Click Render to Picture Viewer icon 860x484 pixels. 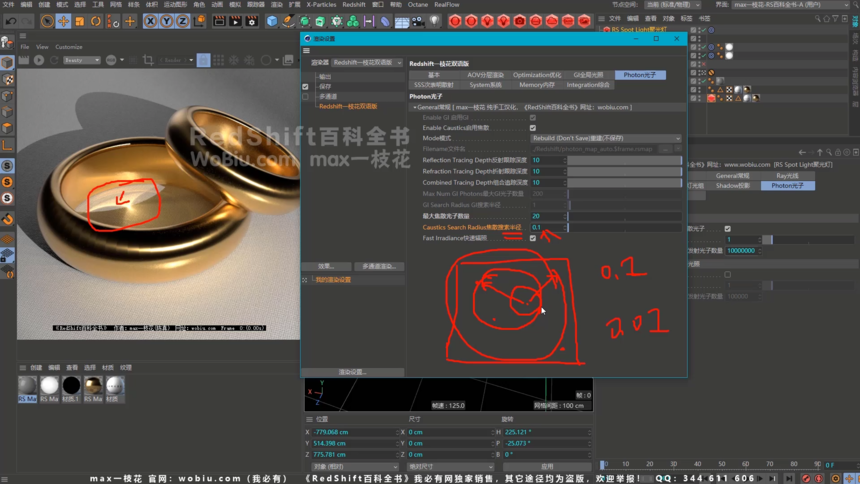pos(235,21)
